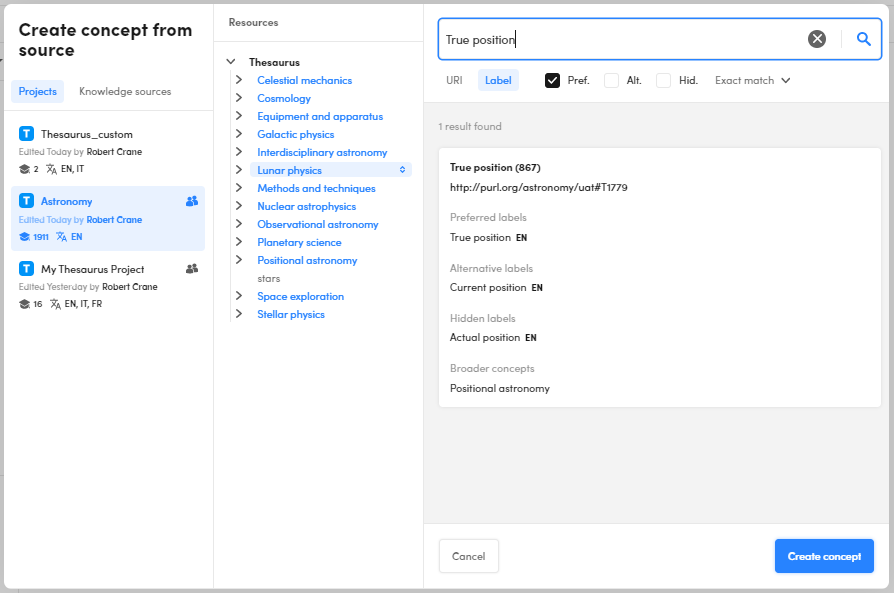This screenshot has width=894, height=593.
Task: Click the Astronomy project T icon
Action: [27, 201]
